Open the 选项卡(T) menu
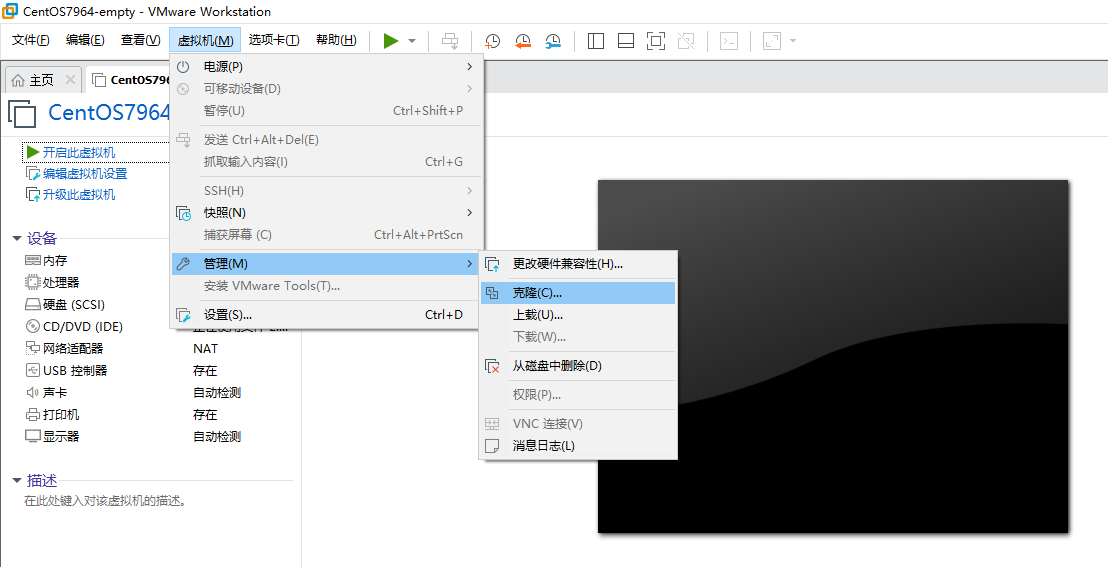The image size is (1108, 567). coord(273,40)
